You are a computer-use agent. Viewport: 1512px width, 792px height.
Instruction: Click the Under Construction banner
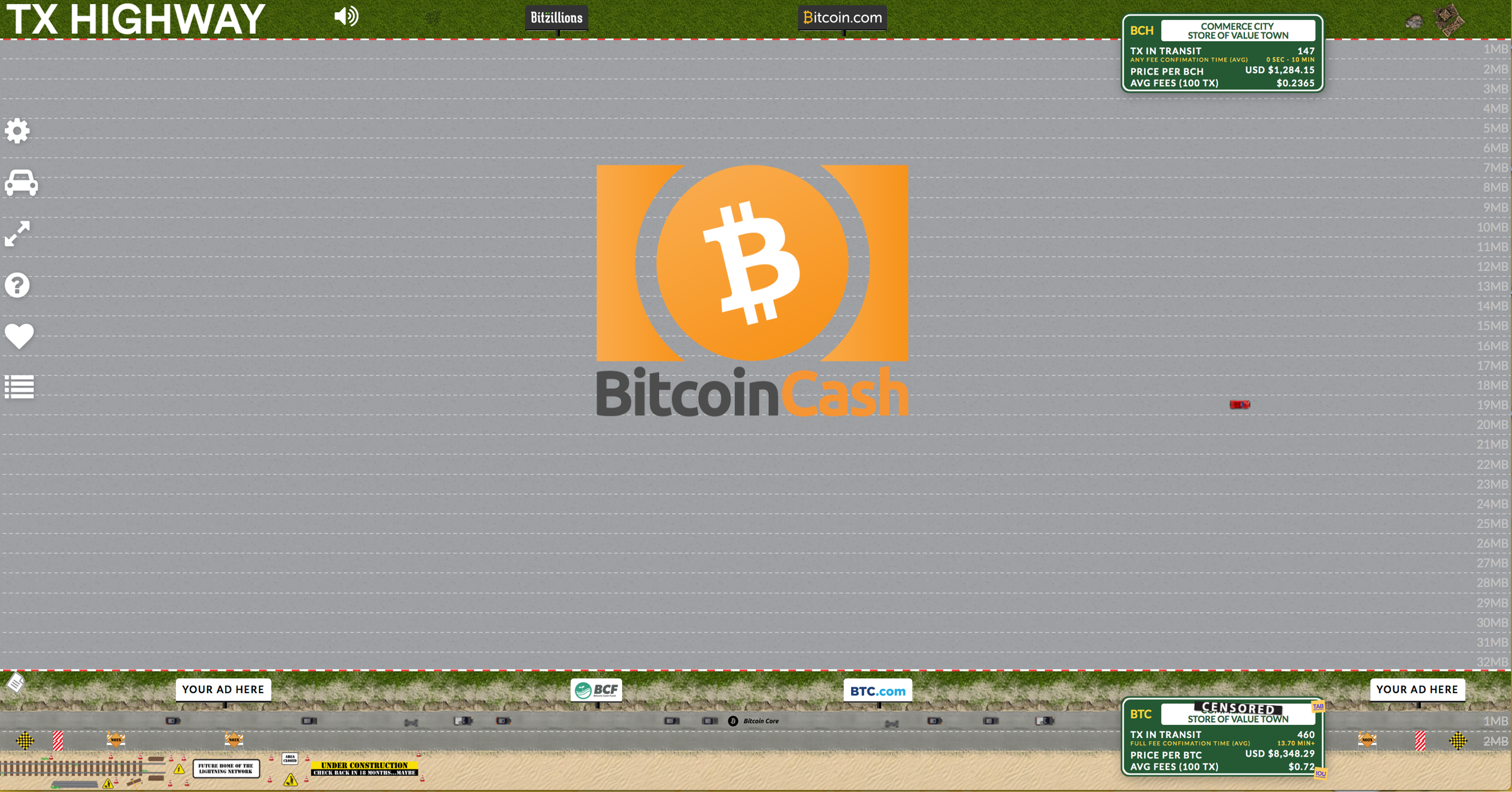click(364, 769)
